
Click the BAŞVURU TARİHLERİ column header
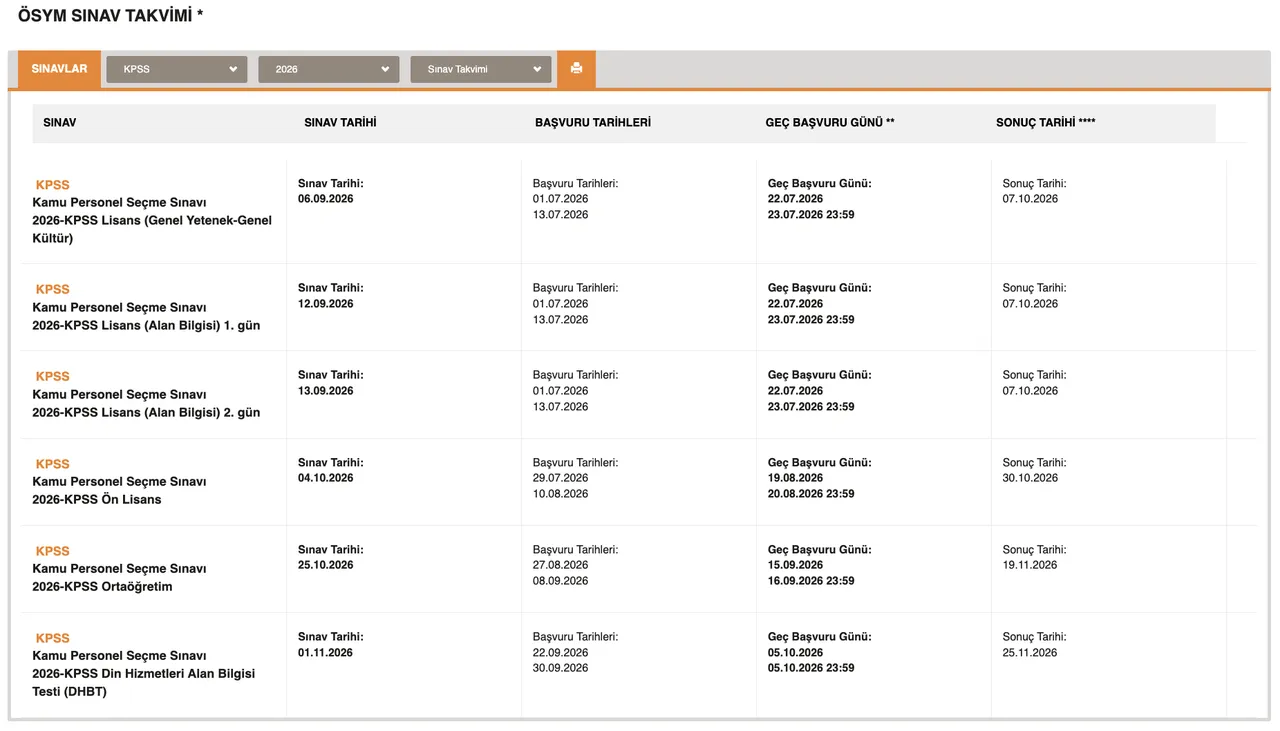[x=592, y=123]
